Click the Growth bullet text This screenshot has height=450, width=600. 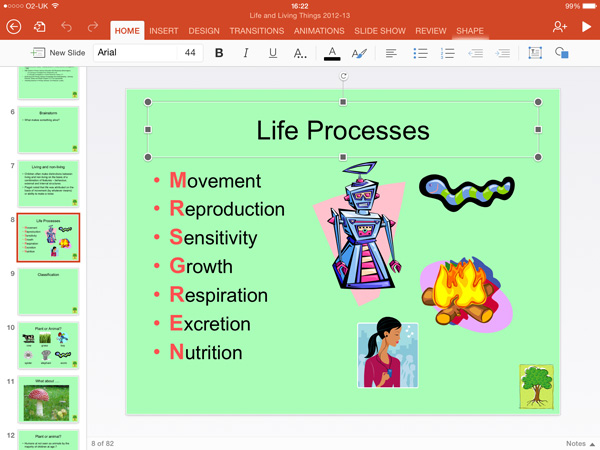click(x=201, y=266)
